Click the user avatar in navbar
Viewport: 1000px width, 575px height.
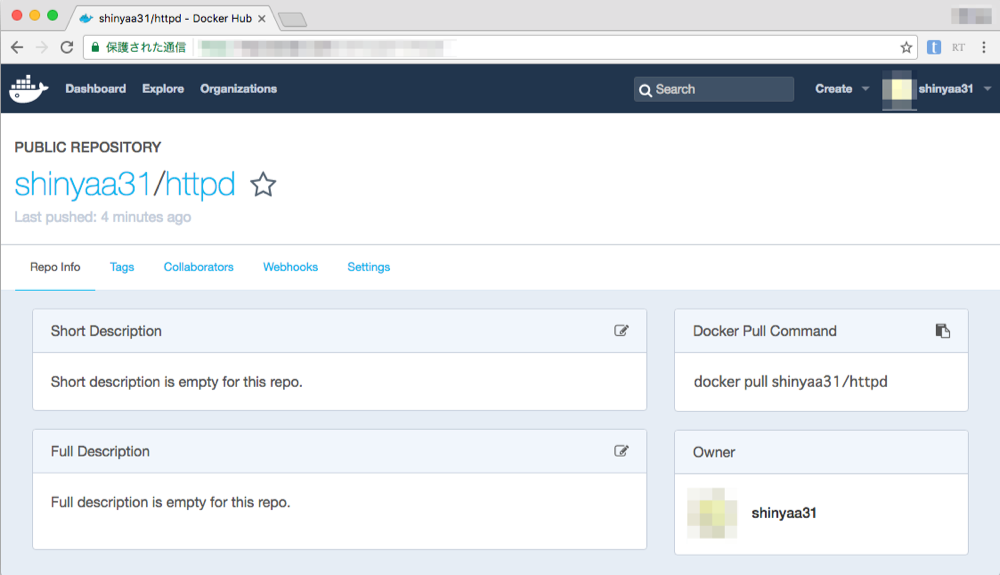[899, 89]
